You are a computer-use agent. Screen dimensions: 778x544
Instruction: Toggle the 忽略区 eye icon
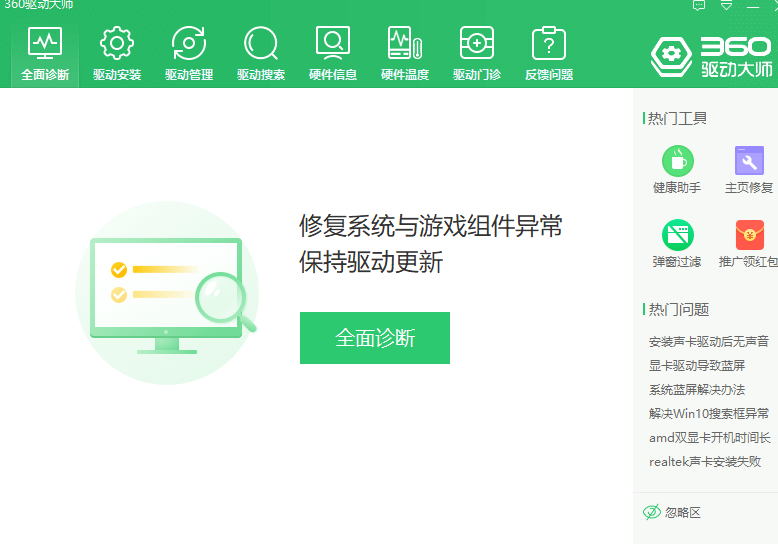[x=652, y=512]
